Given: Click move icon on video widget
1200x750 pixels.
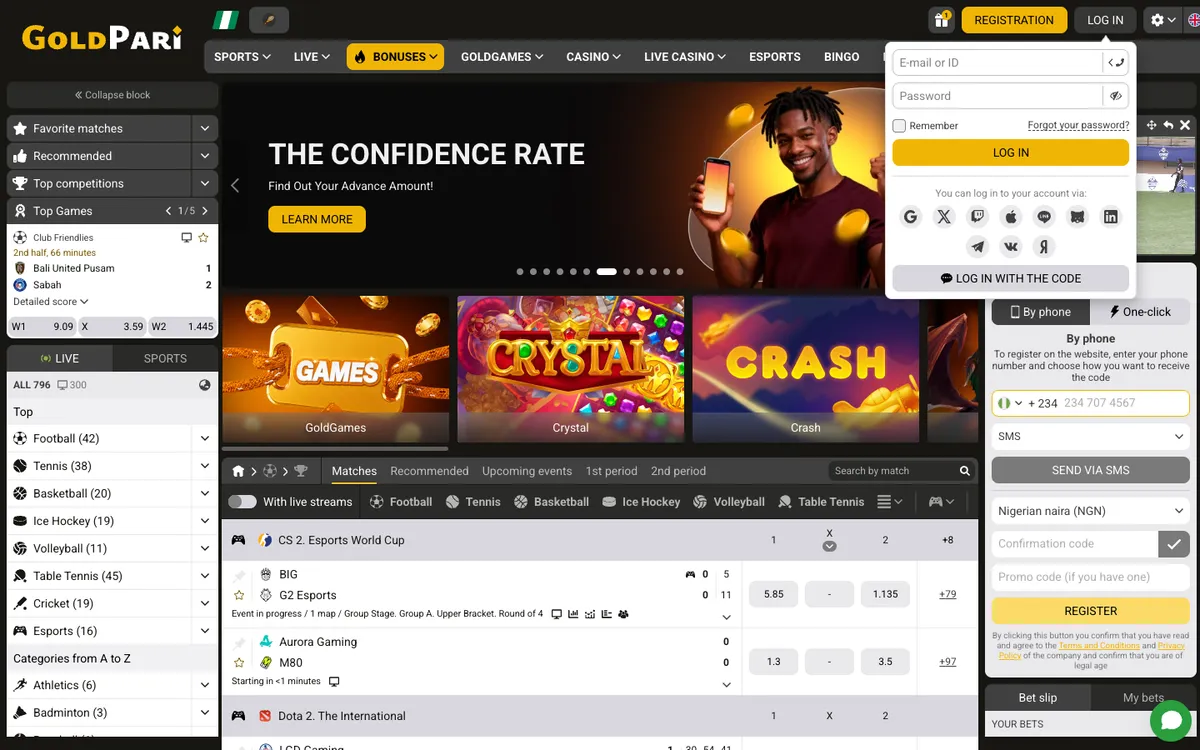Looking at the screenshot, I should pos(1151,125).
